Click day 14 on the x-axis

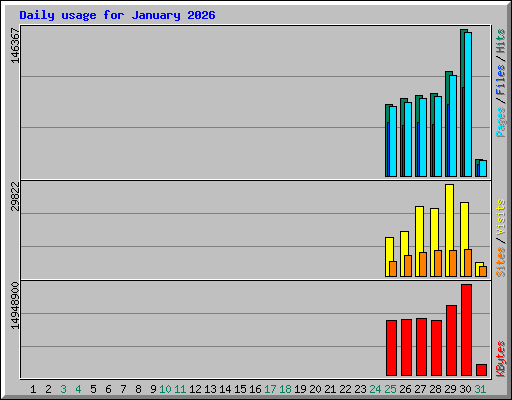pos(225,389)
